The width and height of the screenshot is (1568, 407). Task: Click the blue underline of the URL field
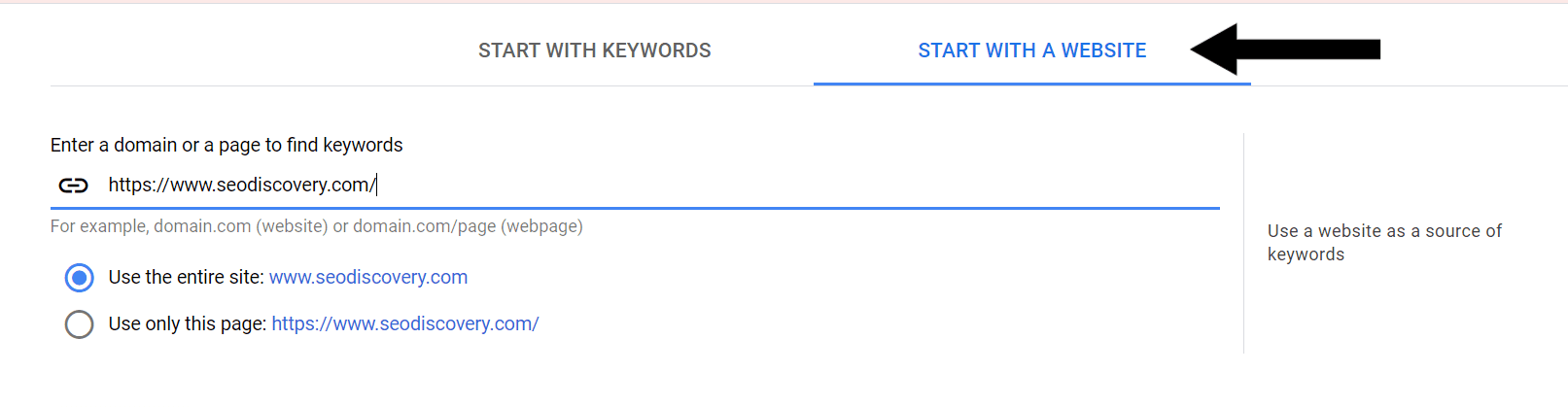click(x=635, y=208)
